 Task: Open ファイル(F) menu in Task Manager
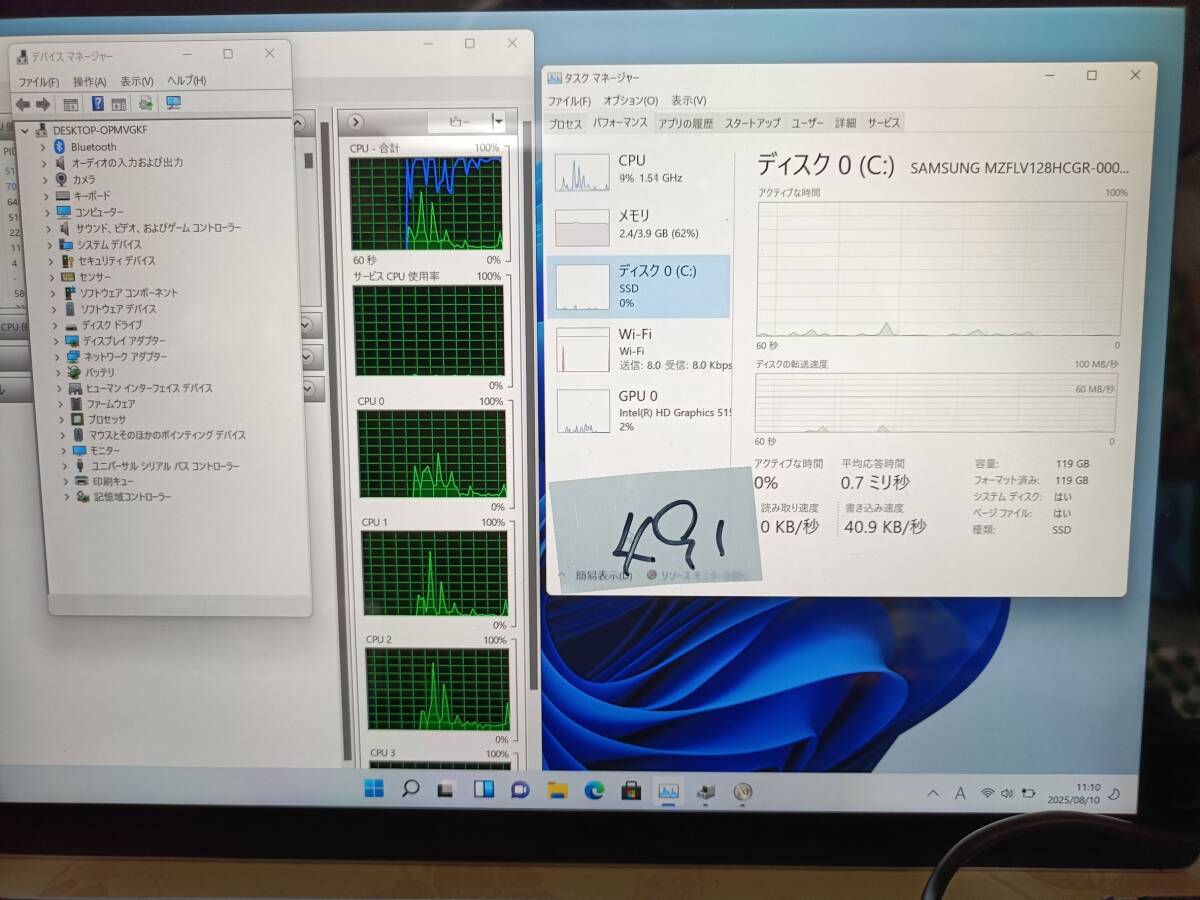click(569, 101)
